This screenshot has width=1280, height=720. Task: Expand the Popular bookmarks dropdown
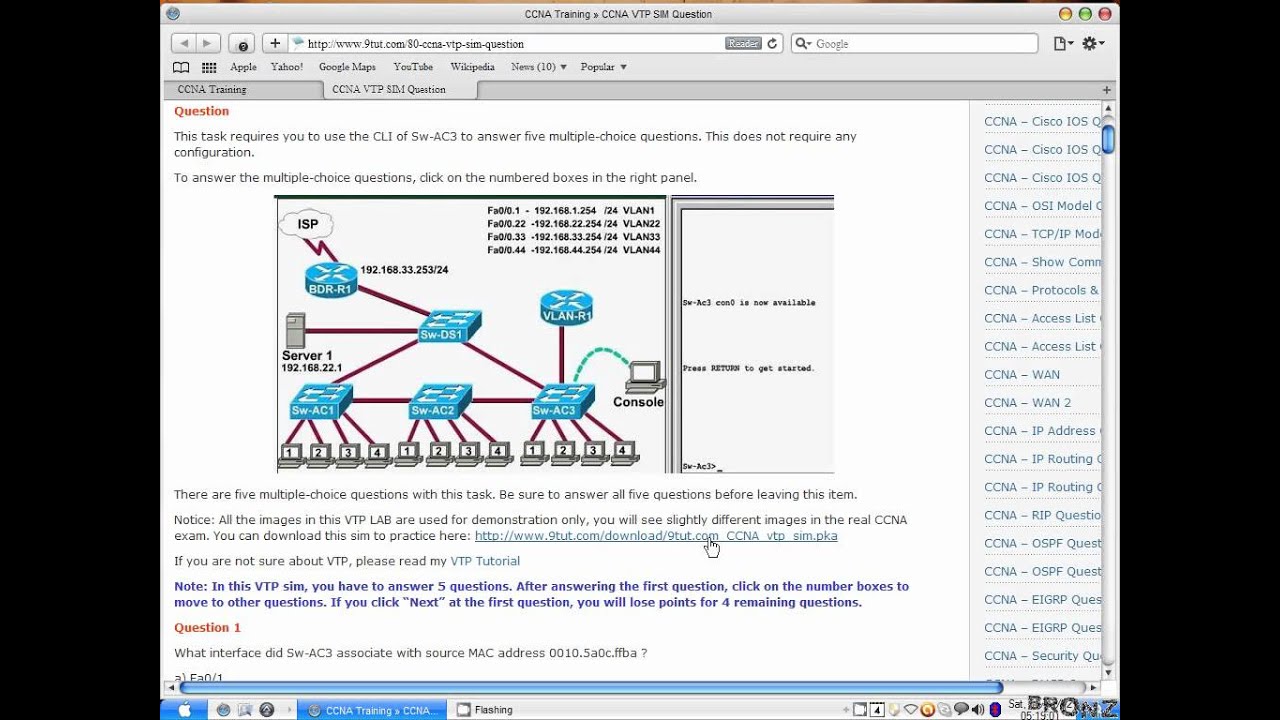pyautogui.click(x=604, y=67)
